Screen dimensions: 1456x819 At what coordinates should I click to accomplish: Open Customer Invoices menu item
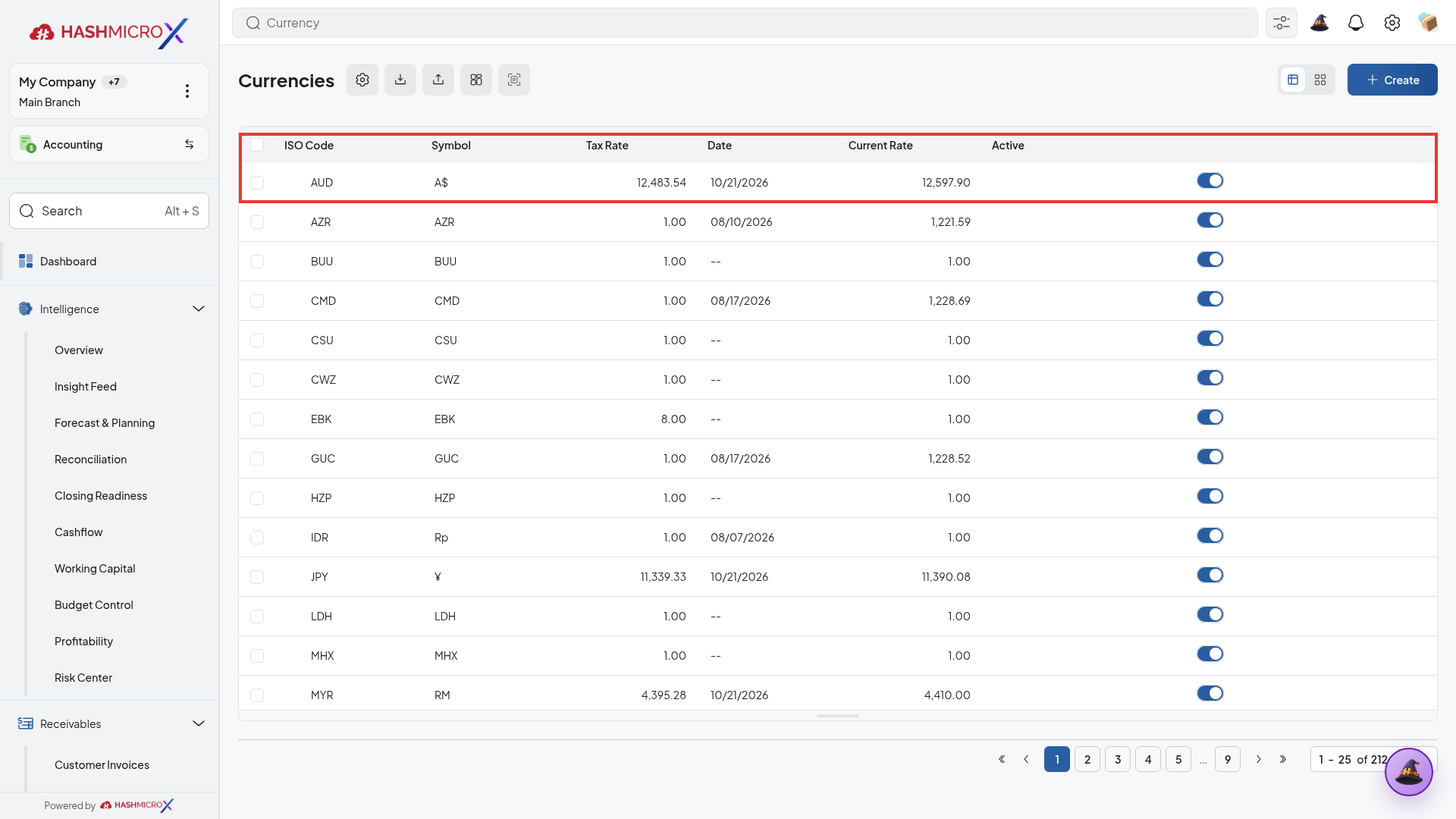(x=102, y=765)
